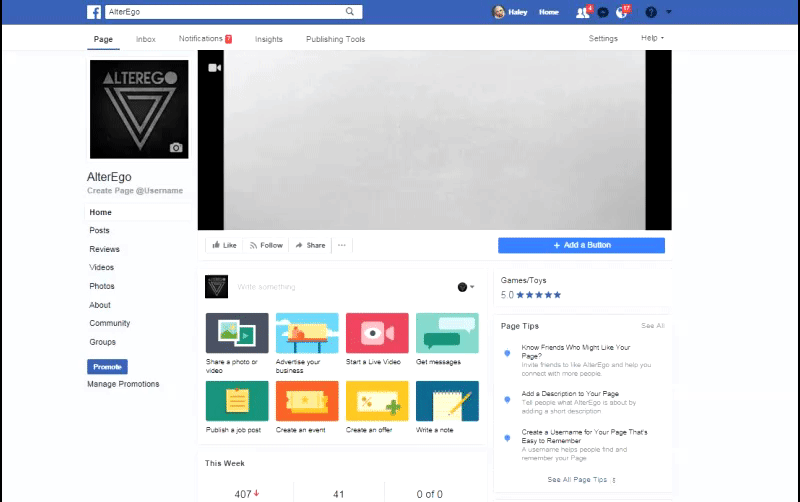Click the quick help question icon

[651, 12]
